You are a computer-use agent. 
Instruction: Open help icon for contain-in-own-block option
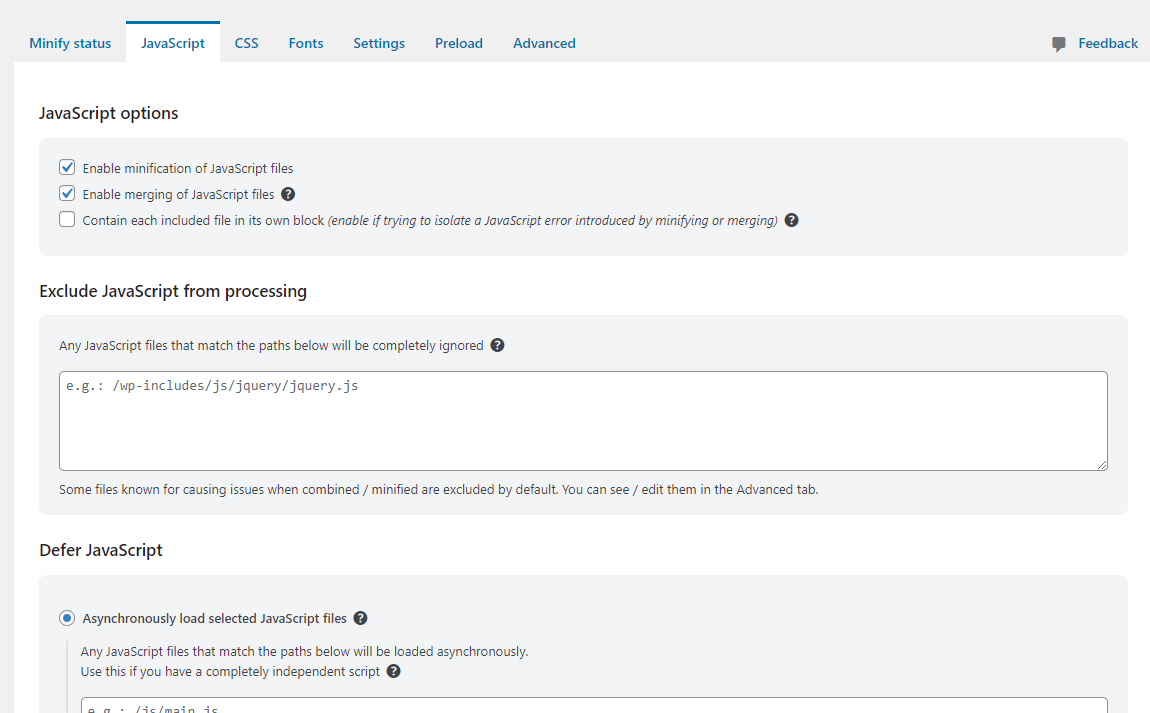coord(791,220)
